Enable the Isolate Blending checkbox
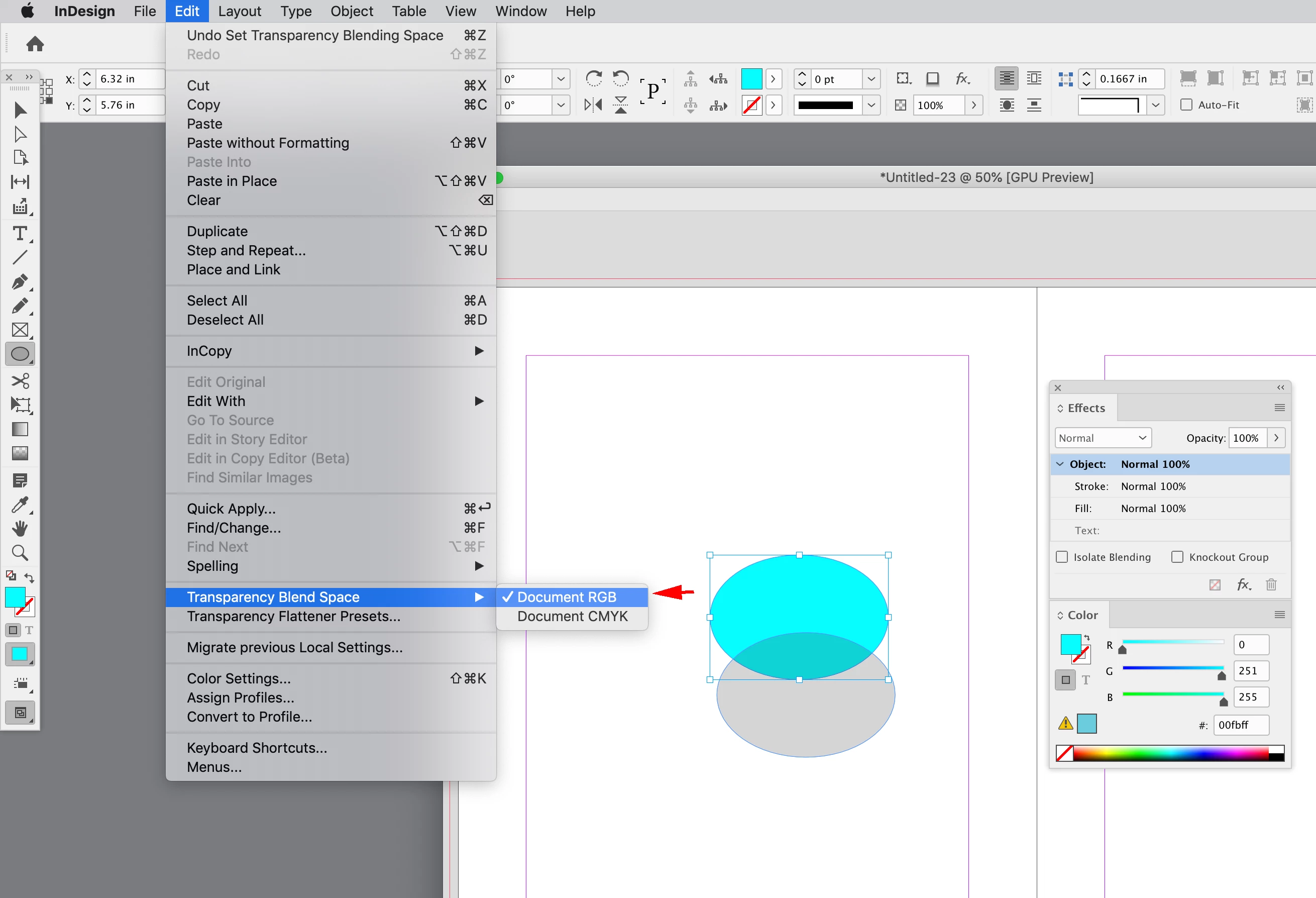The width and height of the screenshot is (1316, 898). (1062, 557)
